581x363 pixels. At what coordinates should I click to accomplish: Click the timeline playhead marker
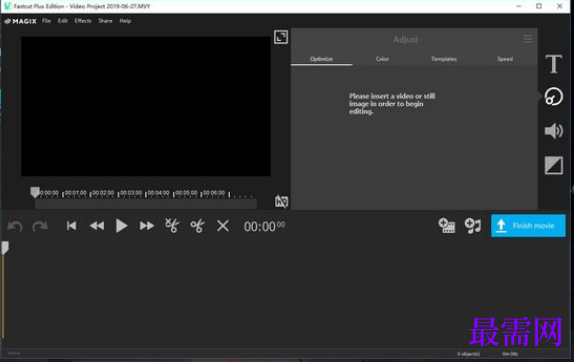(4, 247)
